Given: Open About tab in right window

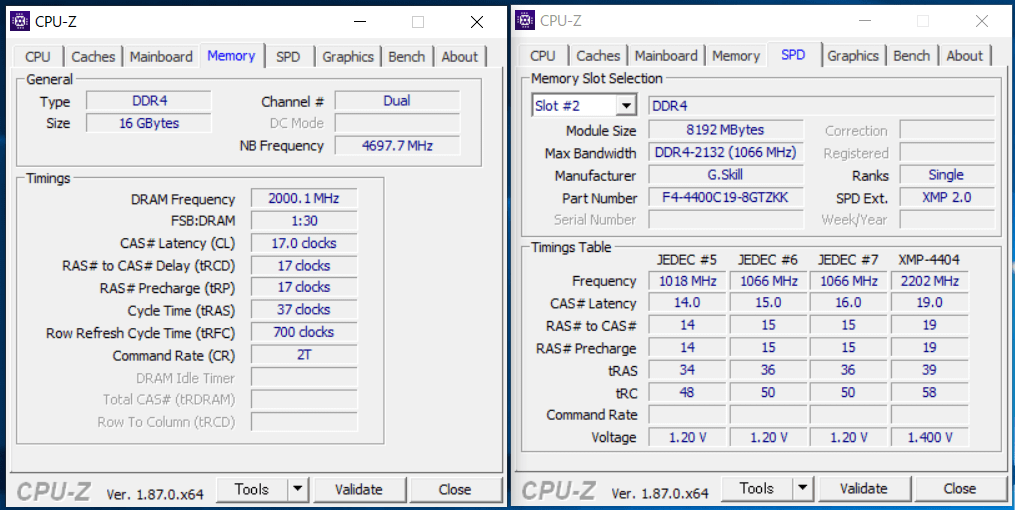Looking at the screenshot, I should coord(965,56).
